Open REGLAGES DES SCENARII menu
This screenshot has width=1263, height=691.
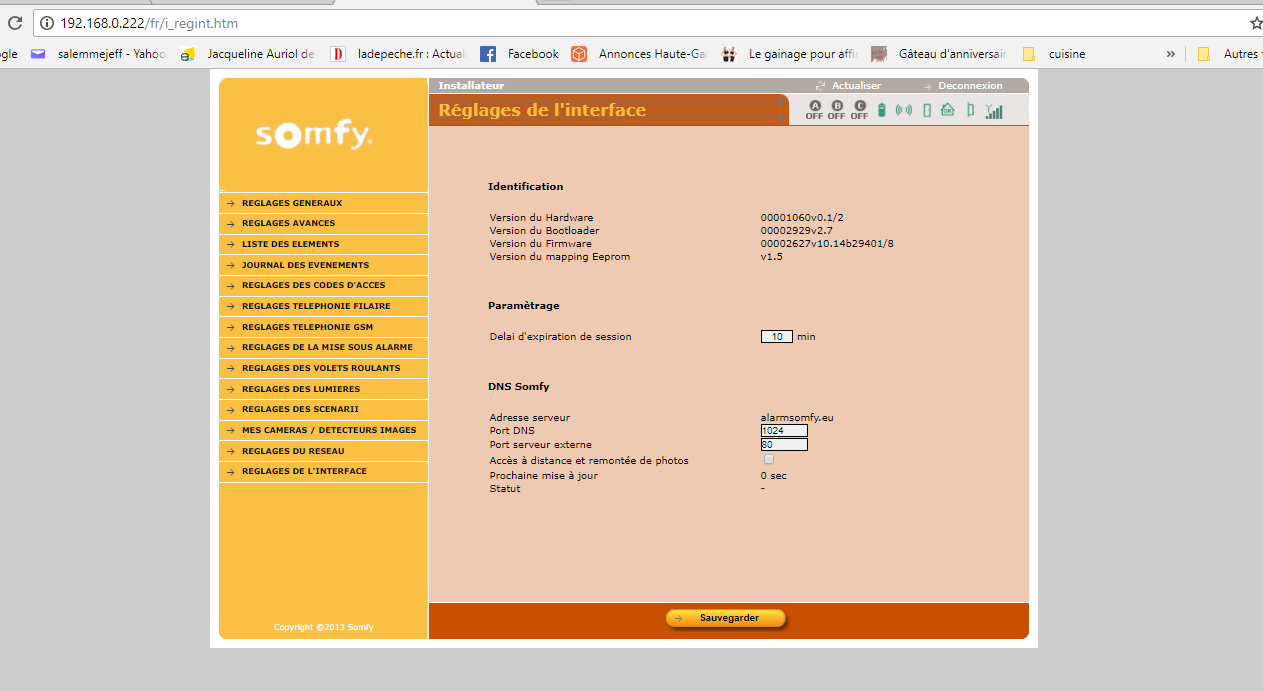(x=323, y=409)
